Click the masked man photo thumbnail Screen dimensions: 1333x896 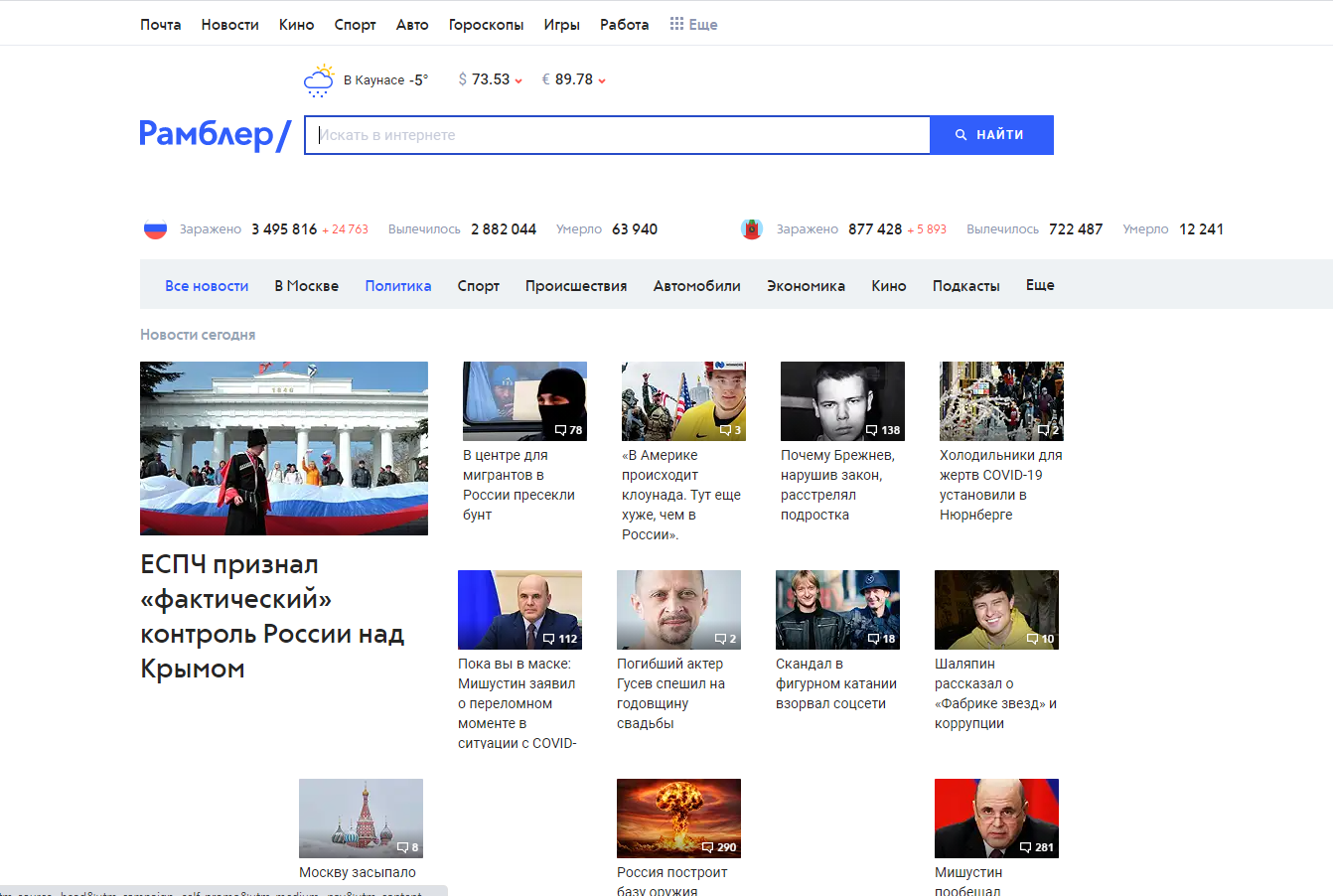[524, 401]
